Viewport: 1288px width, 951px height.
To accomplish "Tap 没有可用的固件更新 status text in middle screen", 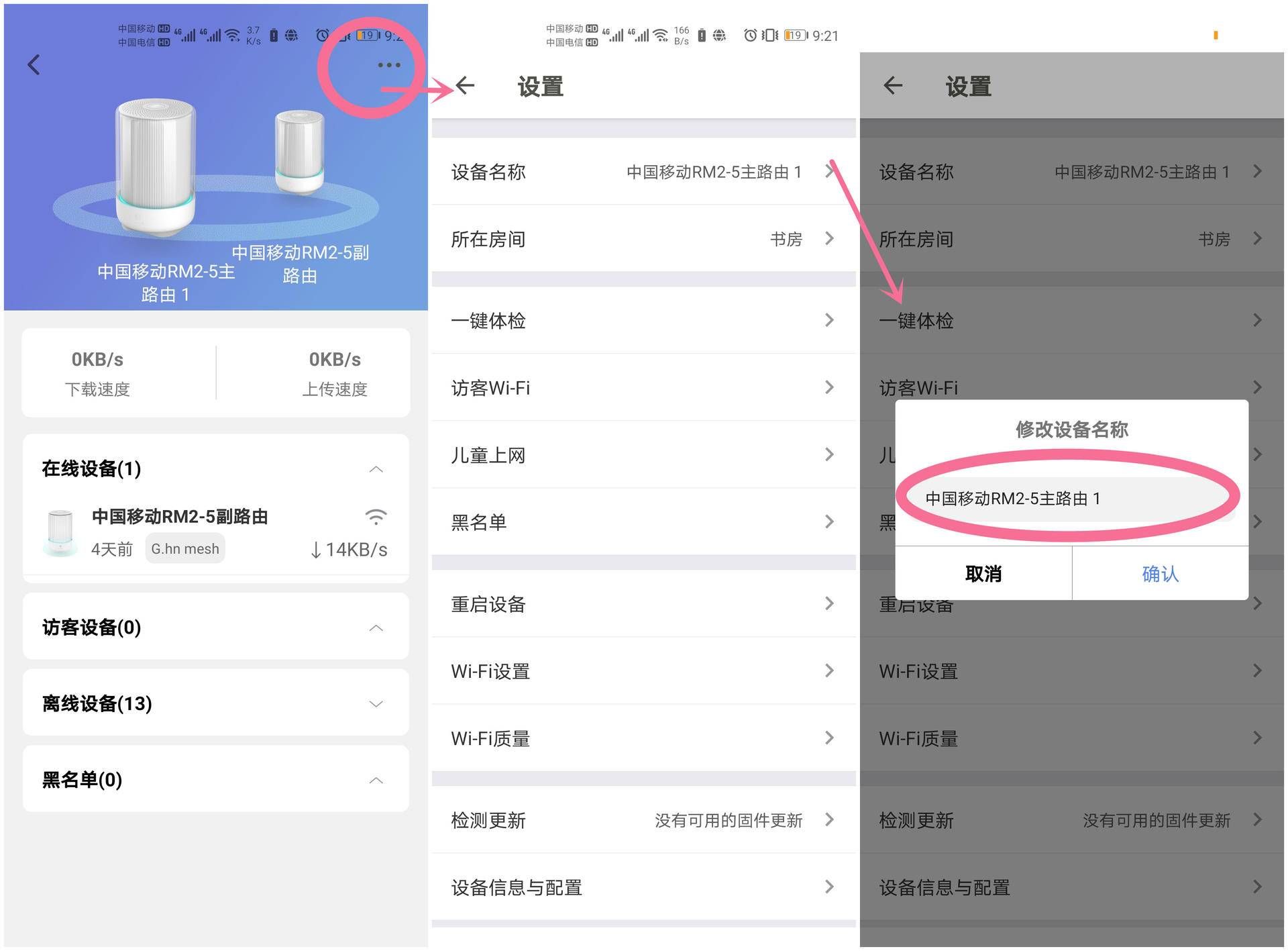I will (x=729, y=820).
